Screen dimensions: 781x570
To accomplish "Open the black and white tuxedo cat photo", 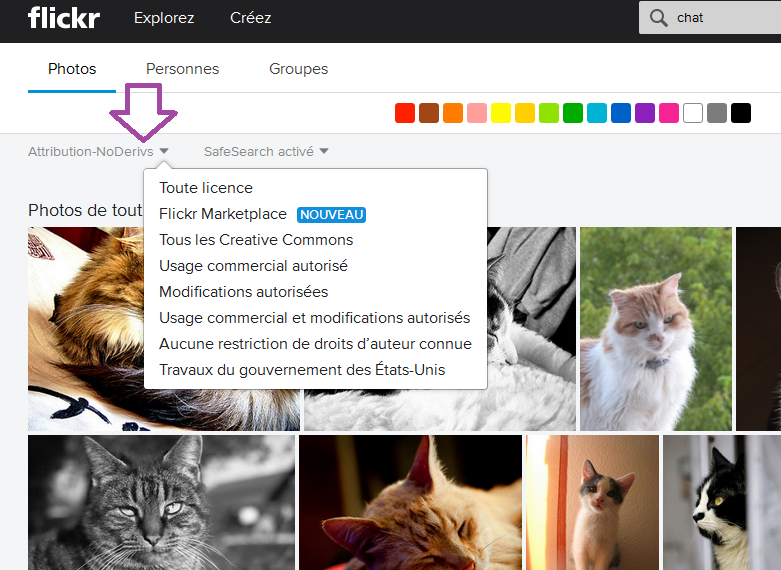I will pyautogui.click(x=722, y=502).
